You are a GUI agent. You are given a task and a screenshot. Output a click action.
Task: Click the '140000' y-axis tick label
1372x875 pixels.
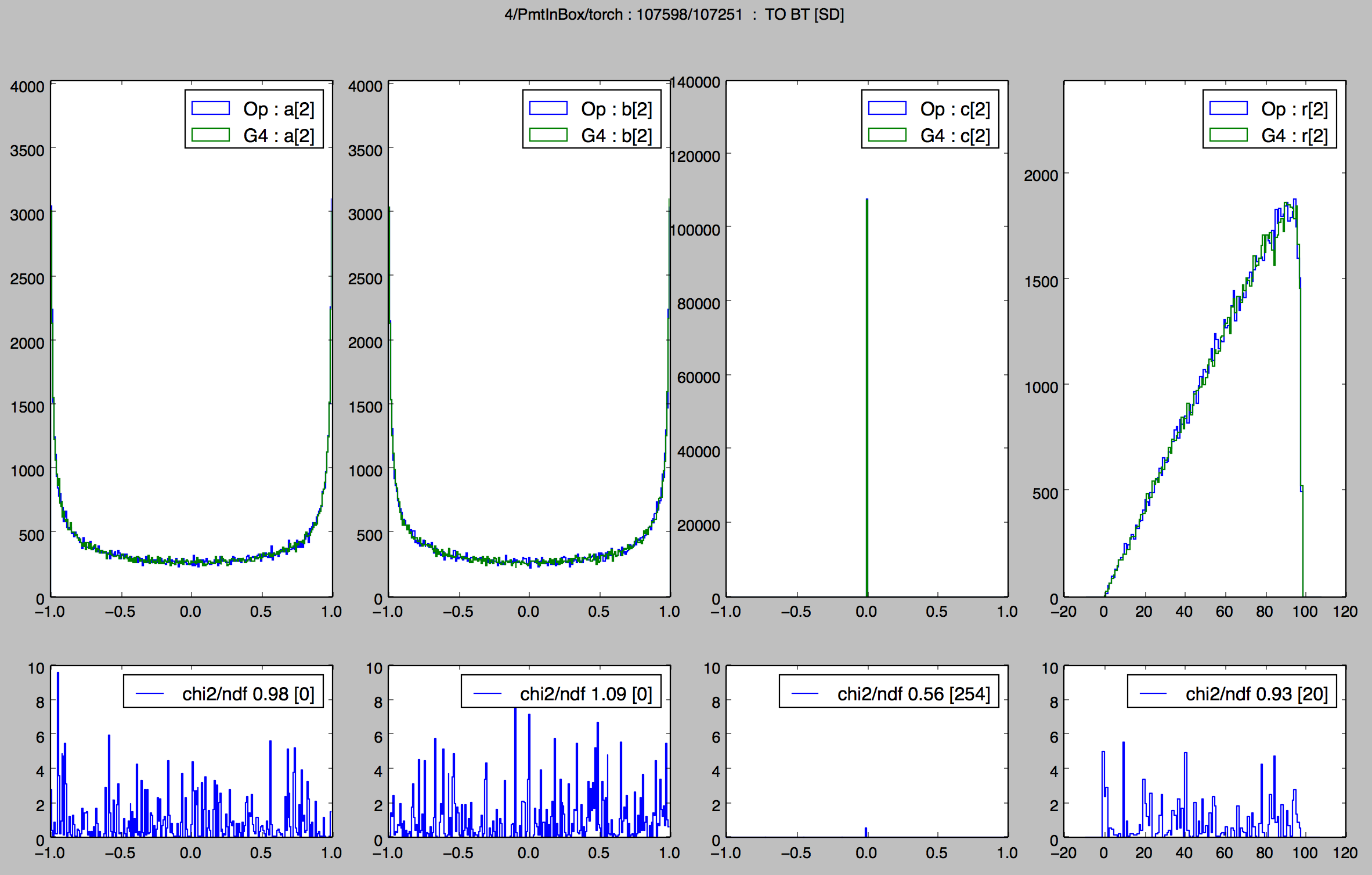click(695, 82)
